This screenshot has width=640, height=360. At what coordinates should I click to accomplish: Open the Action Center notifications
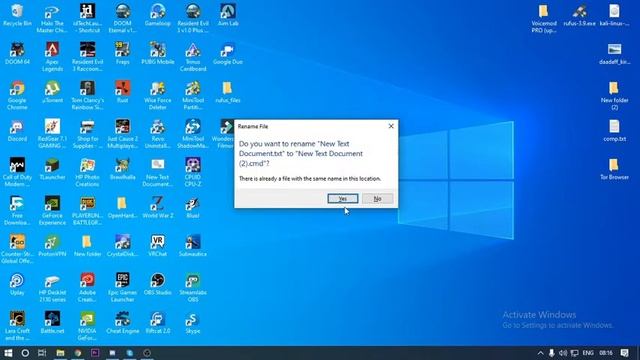pyautogui.click(x=624, y=353)
